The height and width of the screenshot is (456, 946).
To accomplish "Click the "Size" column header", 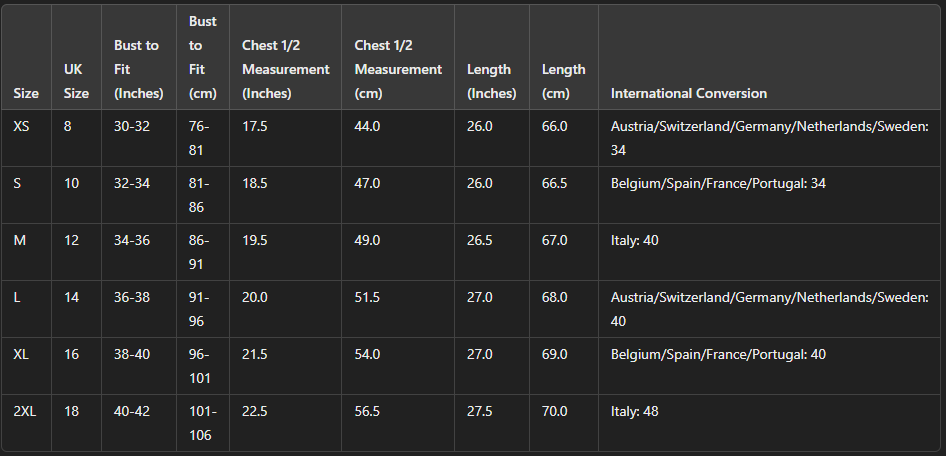I will click(27, 93).
